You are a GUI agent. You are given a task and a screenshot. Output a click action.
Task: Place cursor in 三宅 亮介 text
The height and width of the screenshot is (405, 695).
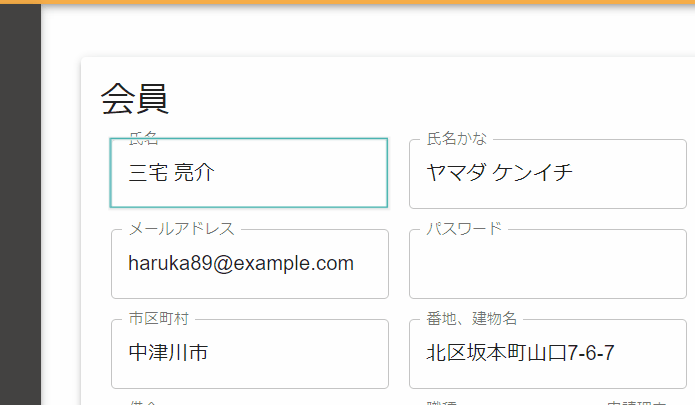pyautogui.click(x=172, y=173)
